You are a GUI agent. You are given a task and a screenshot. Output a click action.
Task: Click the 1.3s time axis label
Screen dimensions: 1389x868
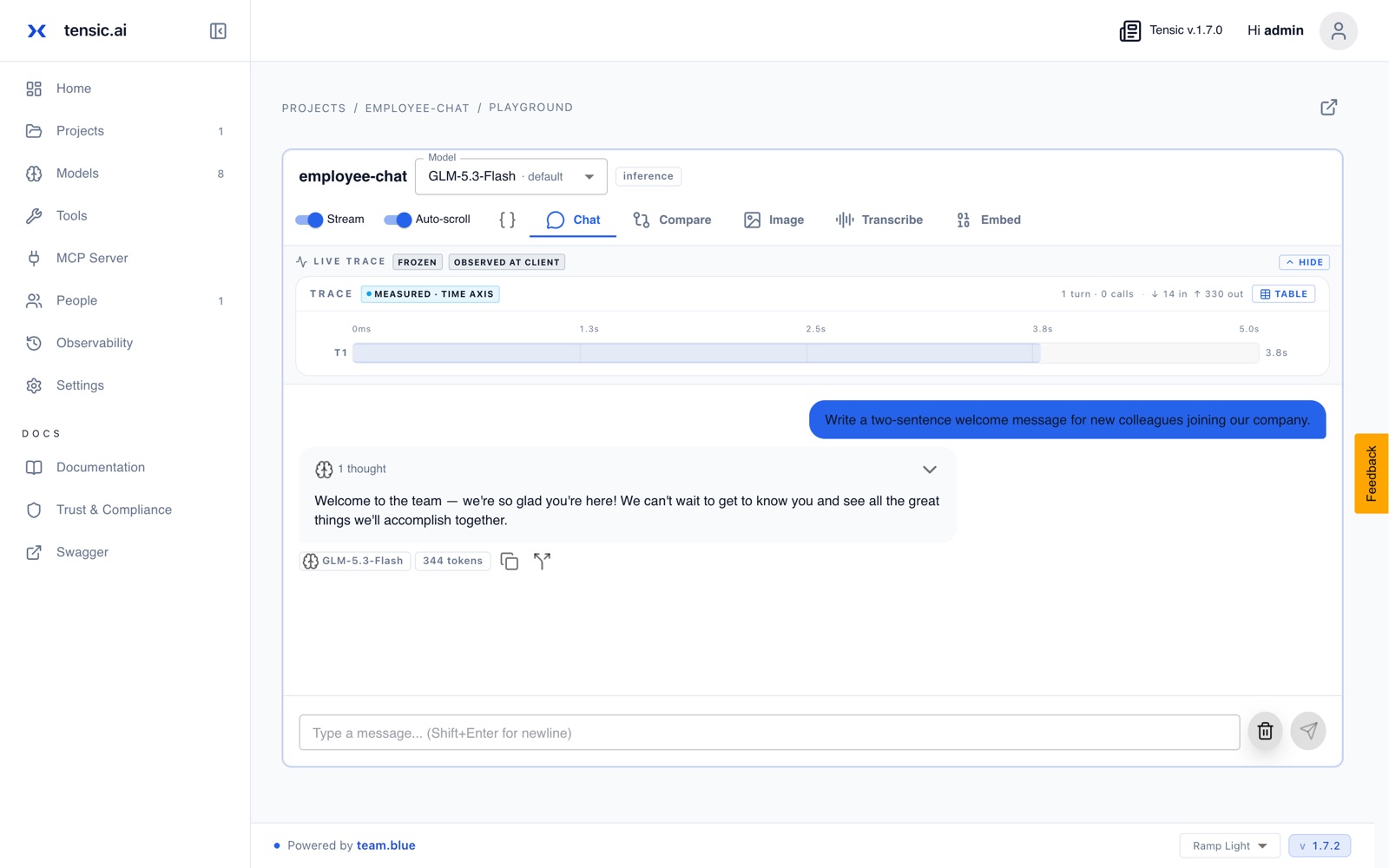[x=589, y=330]
